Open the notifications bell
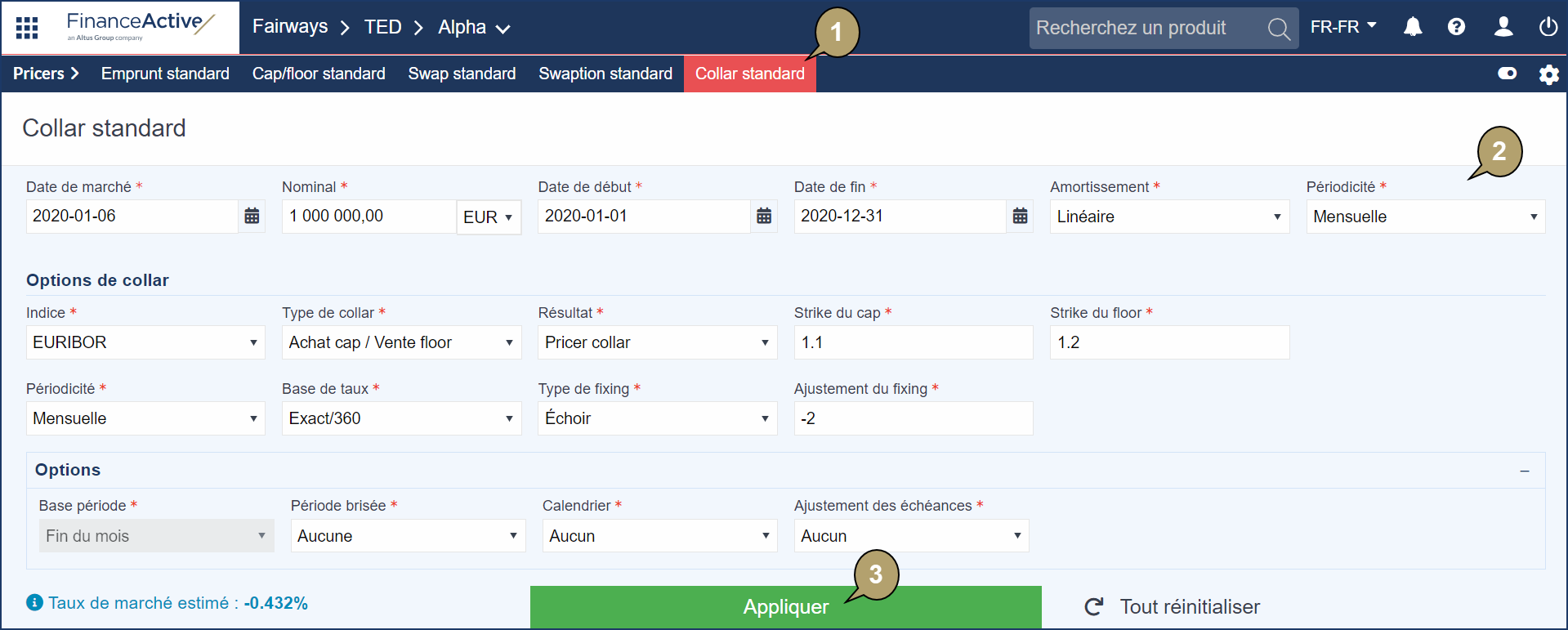 click(x=1413, y=27)
